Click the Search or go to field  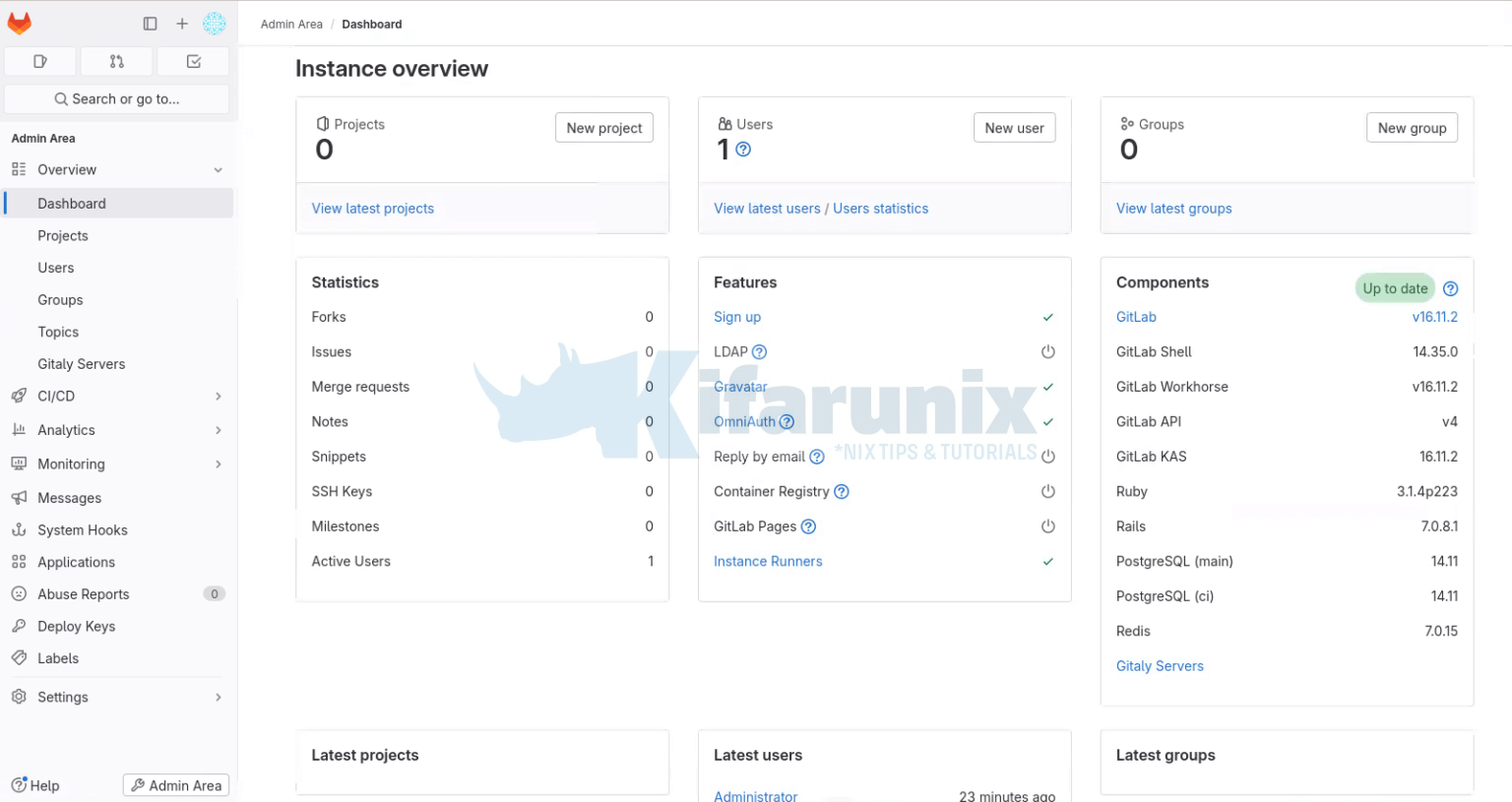click(x=117, y=99)
